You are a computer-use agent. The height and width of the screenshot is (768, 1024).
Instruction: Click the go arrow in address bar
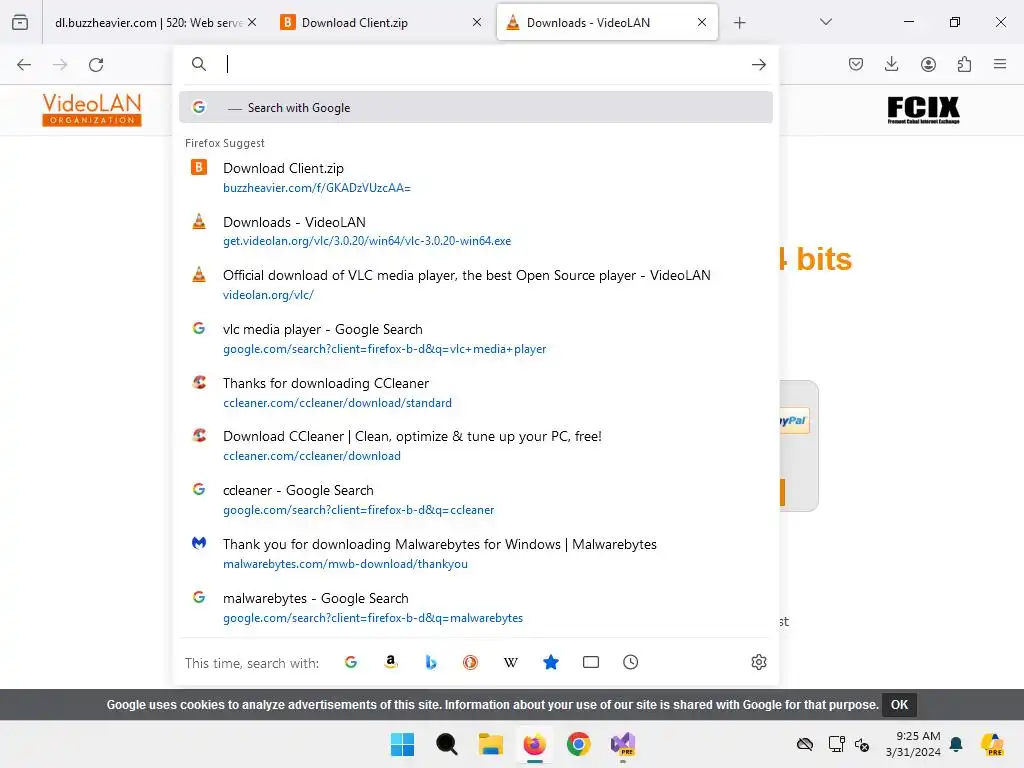(x=758, y=65)
